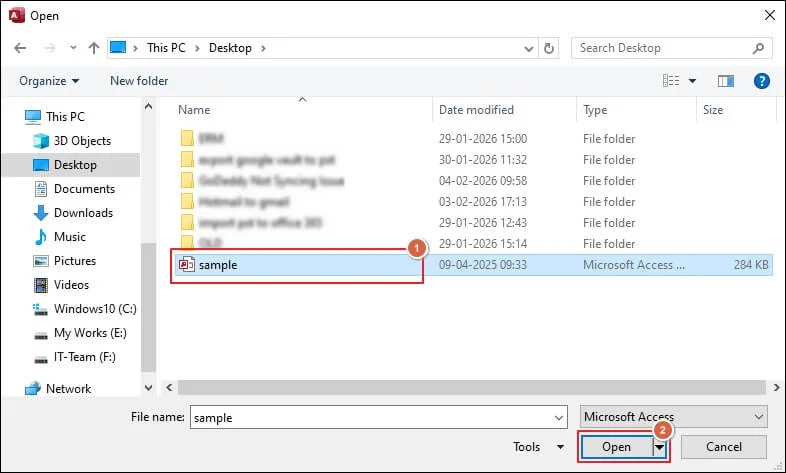Click the horizontal scrollbar of file list

471,387
